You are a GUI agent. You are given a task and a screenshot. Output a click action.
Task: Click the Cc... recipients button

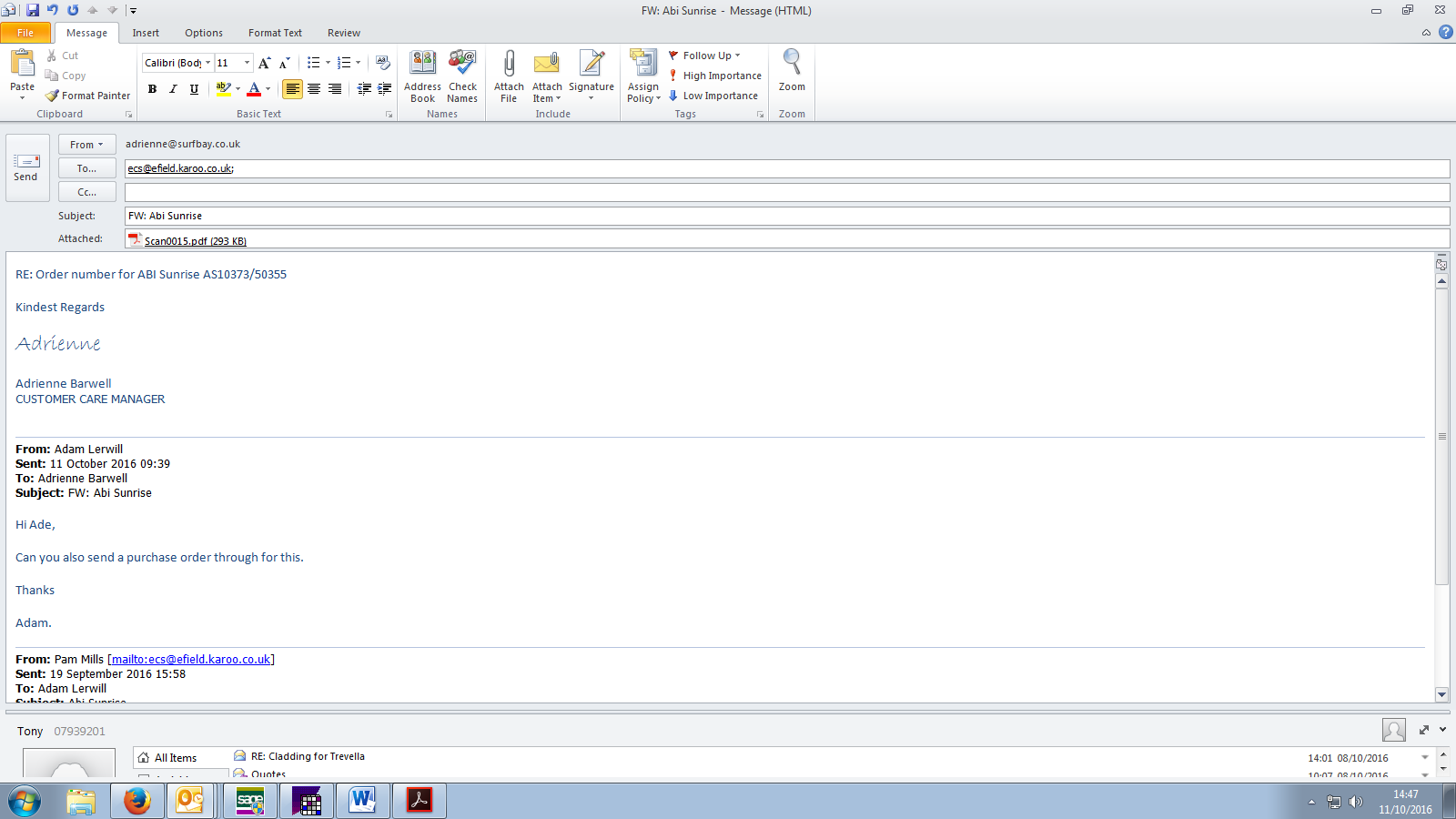(87, 192)
